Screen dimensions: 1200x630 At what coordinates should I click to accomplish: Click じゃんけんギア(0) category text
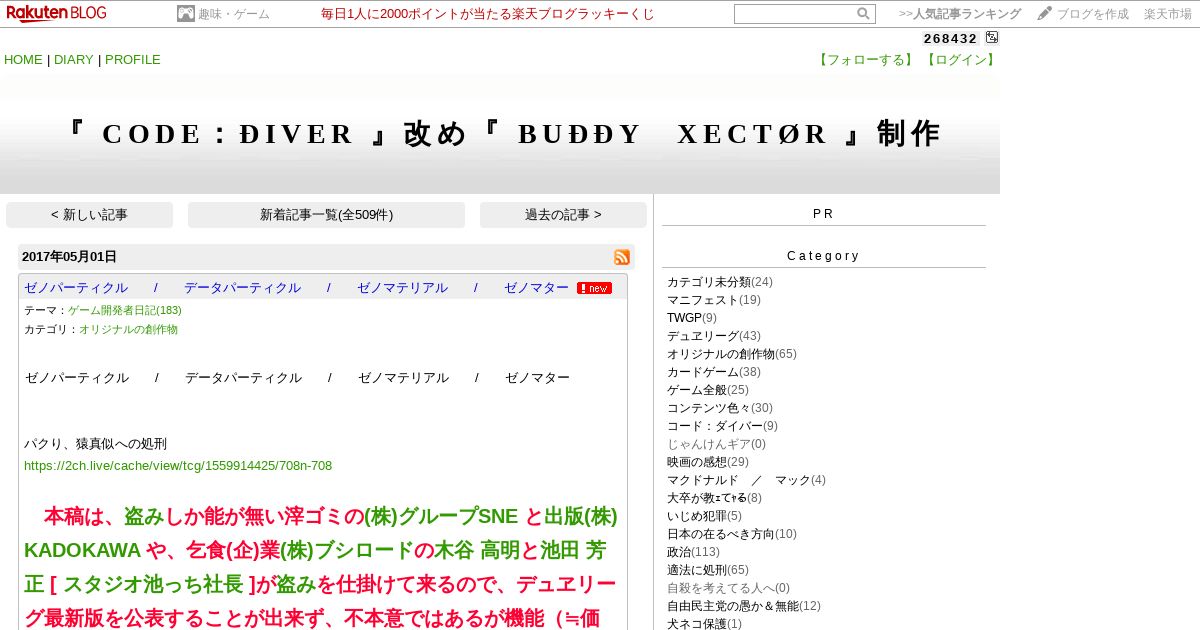pyautogui.click(x=717, y=444)
